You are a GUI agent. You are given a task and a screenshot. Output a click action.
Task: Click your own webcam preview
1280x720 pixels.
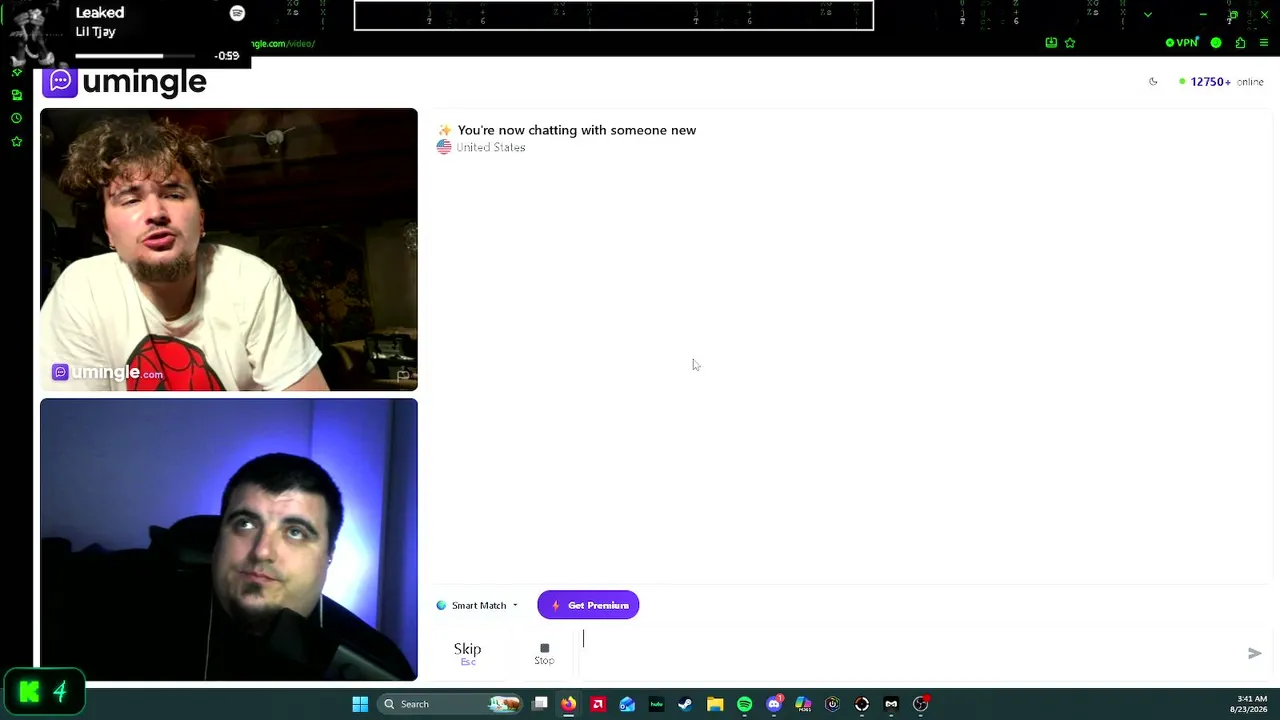point(229,540)
